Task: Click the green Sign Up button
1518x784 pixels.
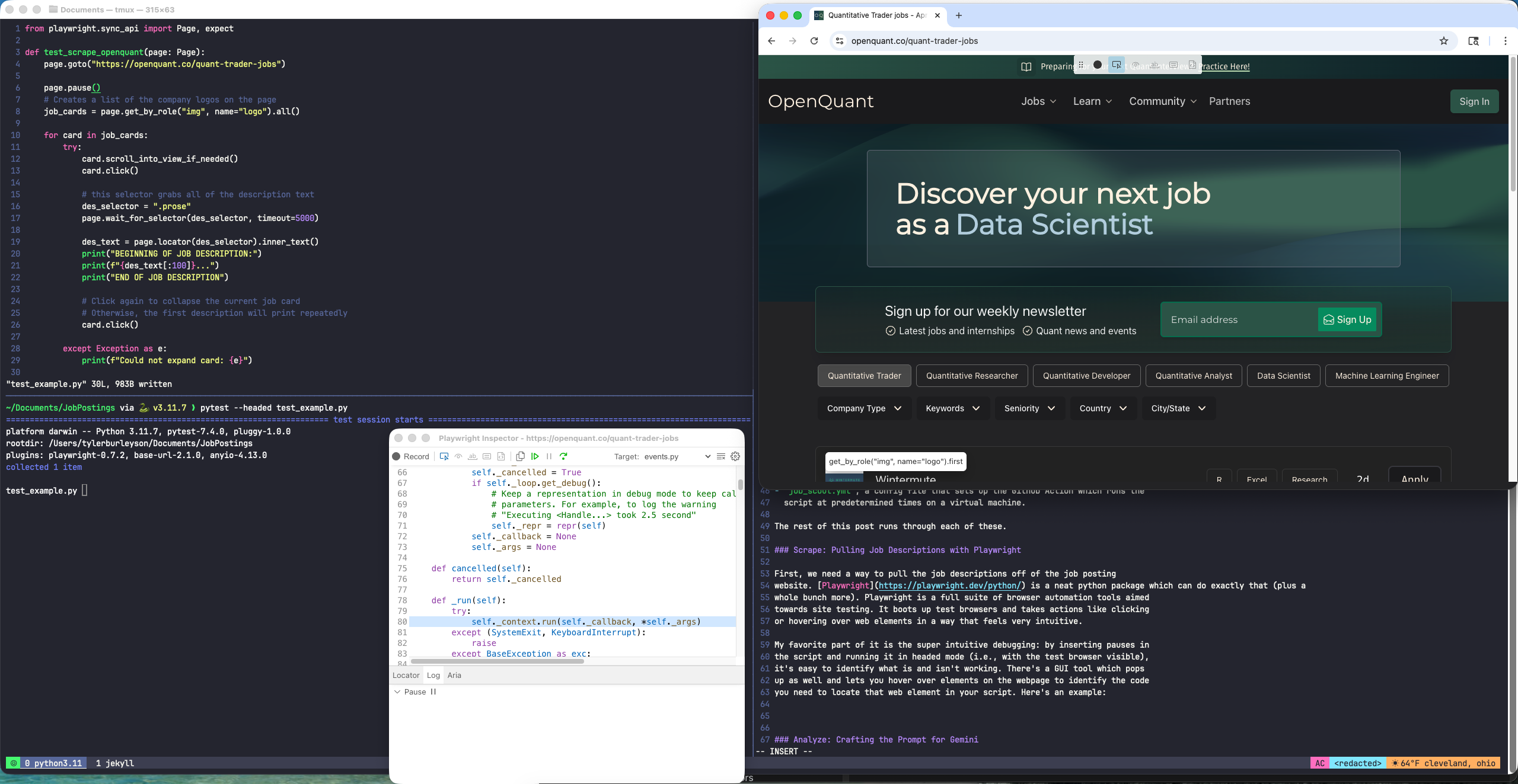Action: (1347, 319)
